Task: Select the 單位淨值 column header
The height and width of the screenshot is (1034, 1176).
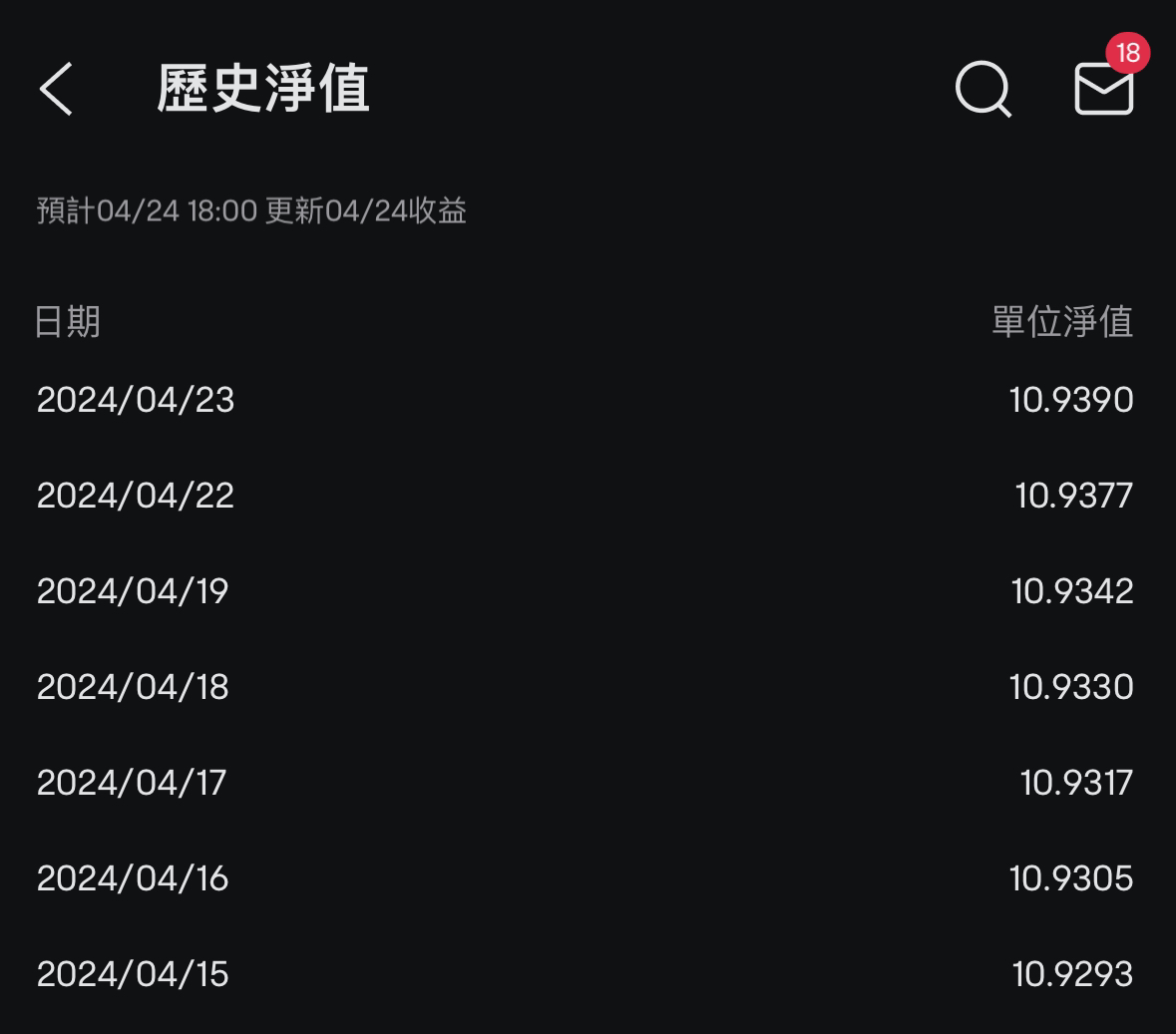Action: 1062,322
